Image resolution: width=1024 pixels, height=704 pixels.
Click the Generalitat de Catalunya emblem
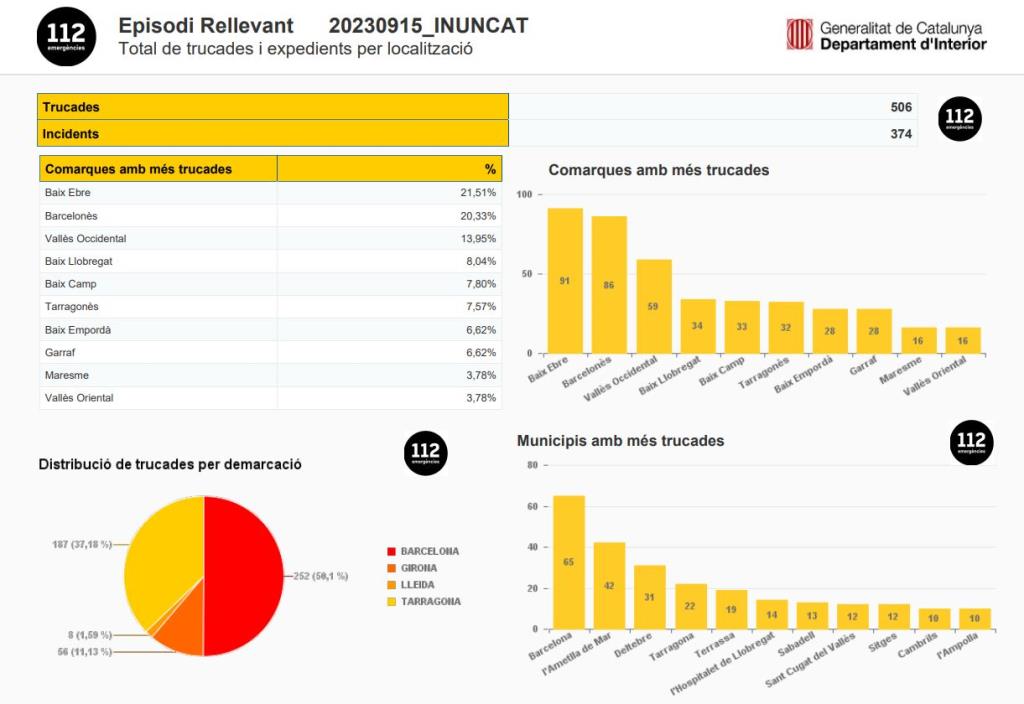tap(799, 34)
